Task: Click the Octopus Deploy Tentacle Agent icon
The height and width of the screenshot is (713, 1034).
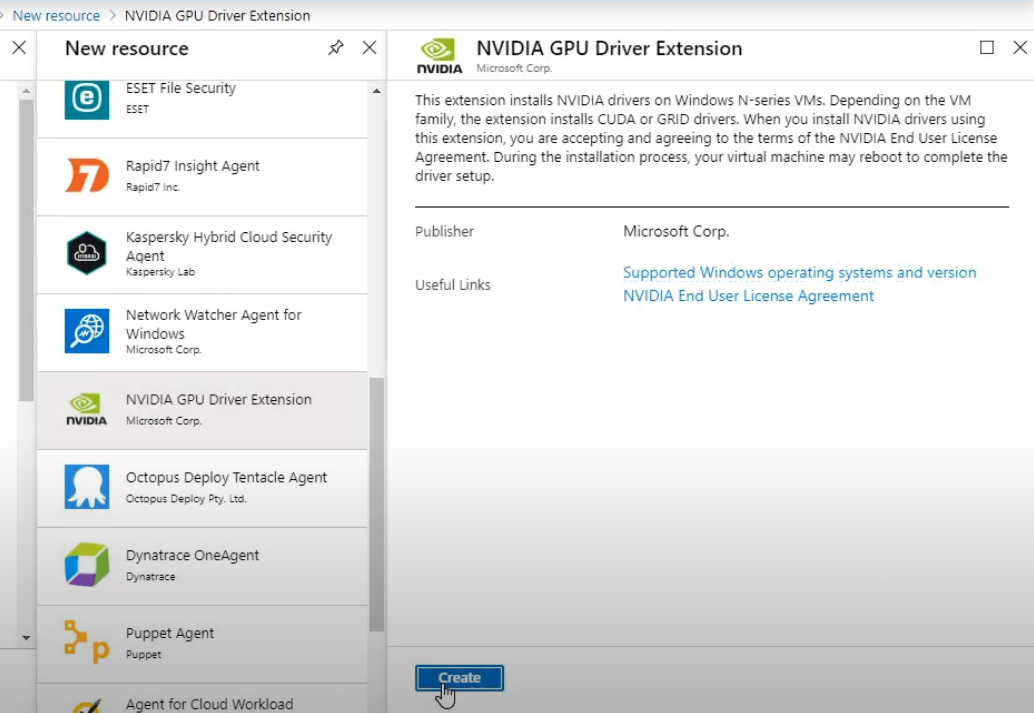Action: coord(86,487)
